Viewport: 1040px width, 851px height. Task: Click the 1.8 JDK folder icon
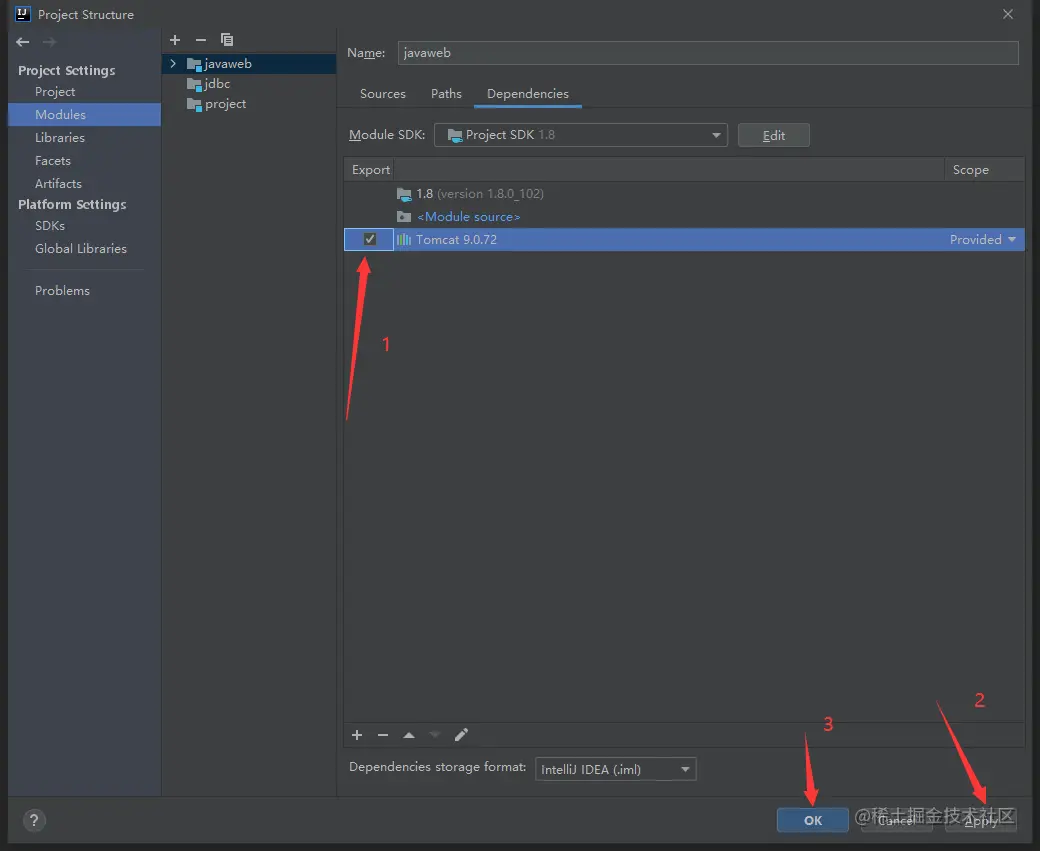(x=404, y=194)
